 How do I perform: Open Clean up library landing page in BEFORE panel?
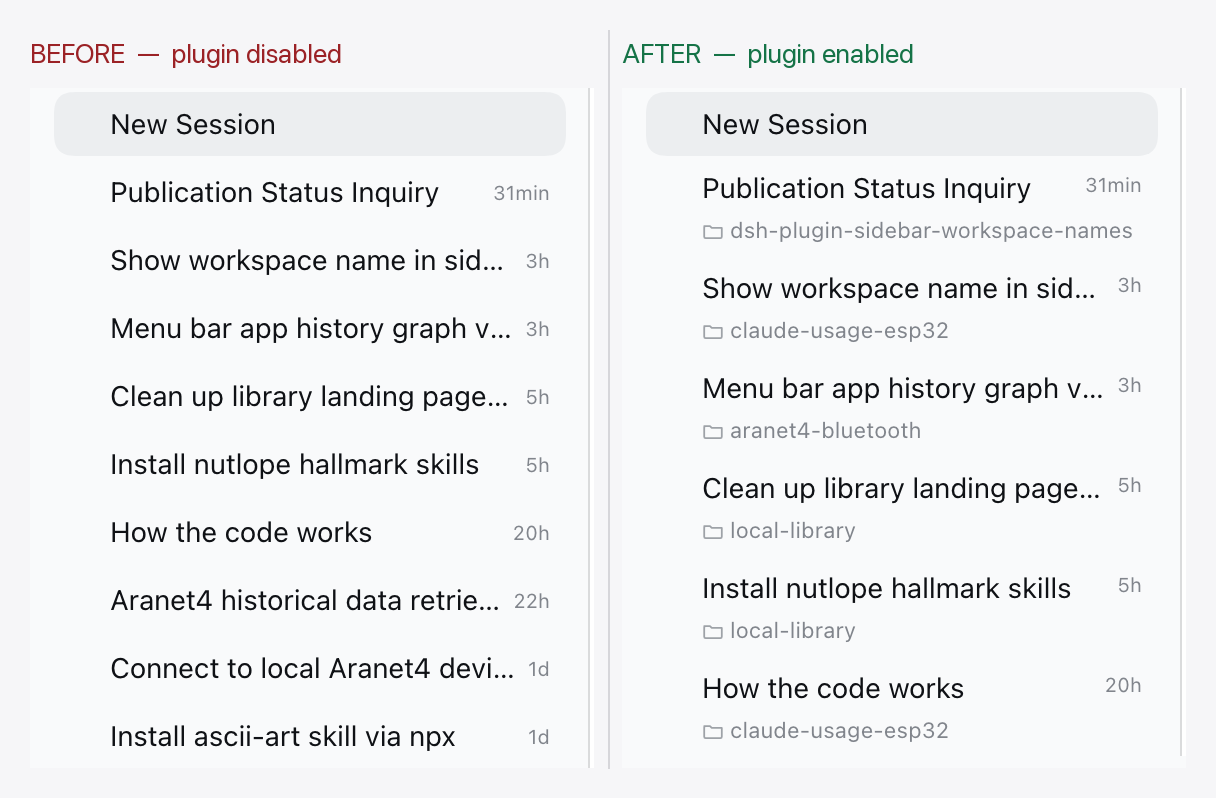pyautogui.click(x=310, y=396)
